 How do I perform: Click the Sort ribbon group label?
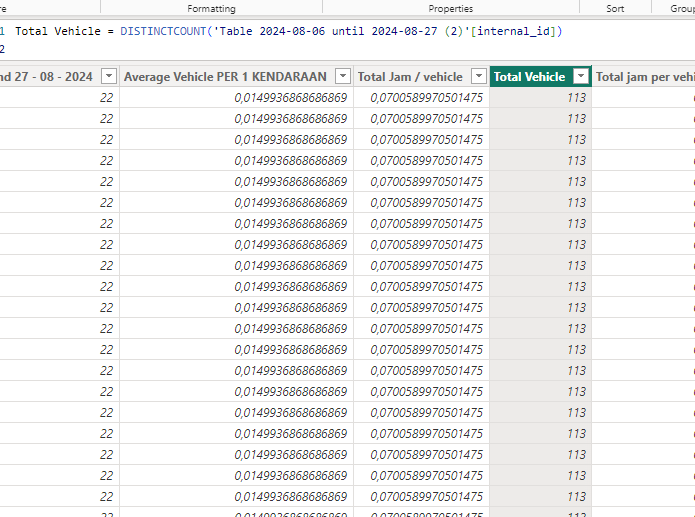(615, 8)
